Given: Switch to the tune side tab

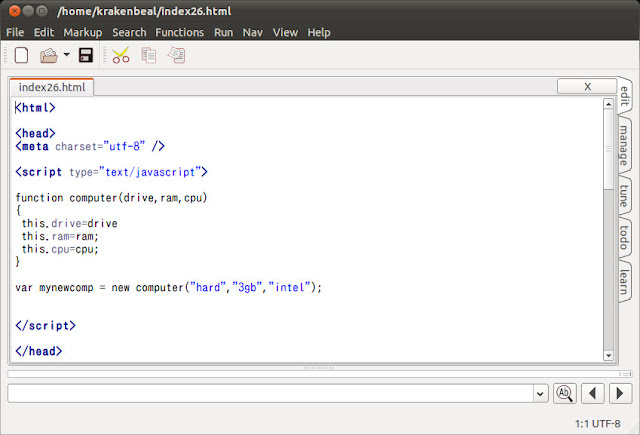Looking at the screenshot, I should pyautogui.click(x=624, y=195).
